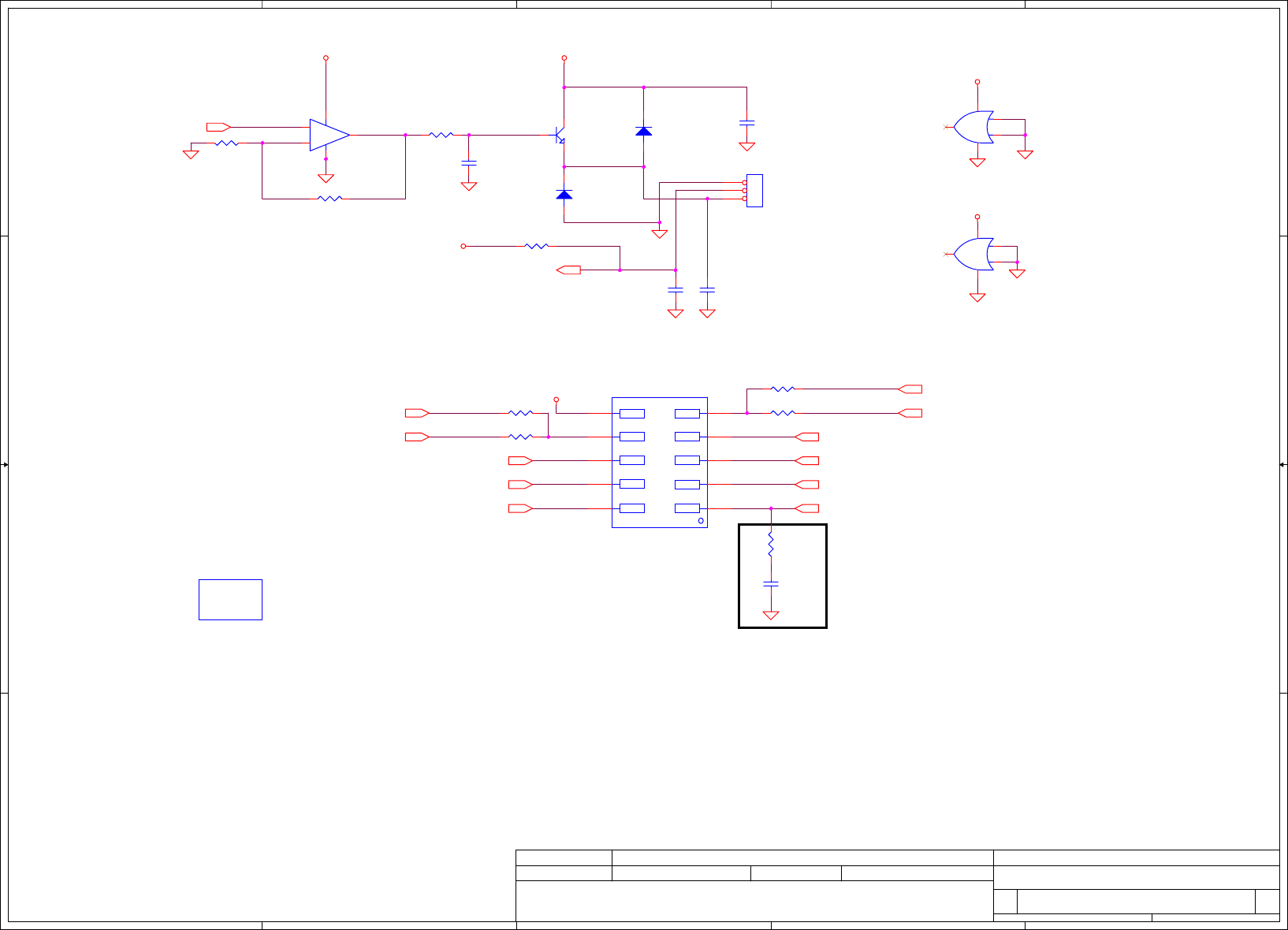The width and height of the screenshot is (1288, 930).
Task: Select the upper OR gate symbol
Action: 973,127
